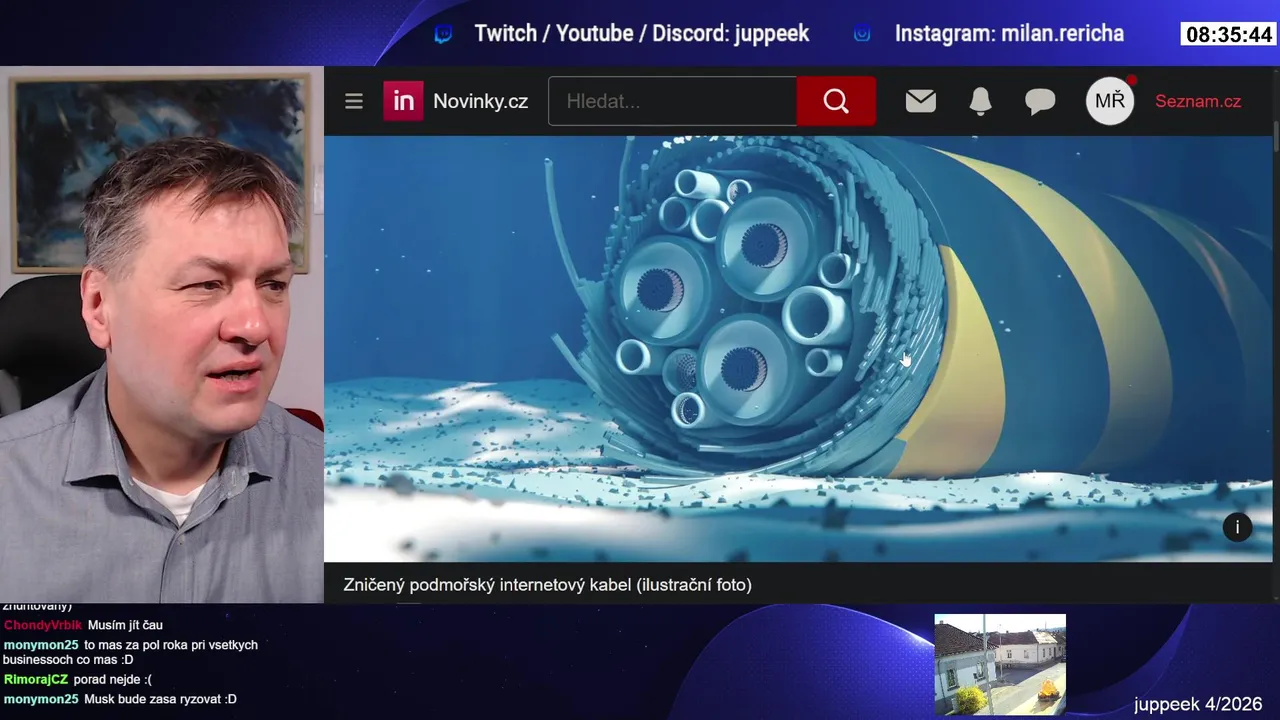1280x720 pixels.
Task: Click chat message 'Musk bude zasa ryzovat :D'
Action: (x=160, y=699)
